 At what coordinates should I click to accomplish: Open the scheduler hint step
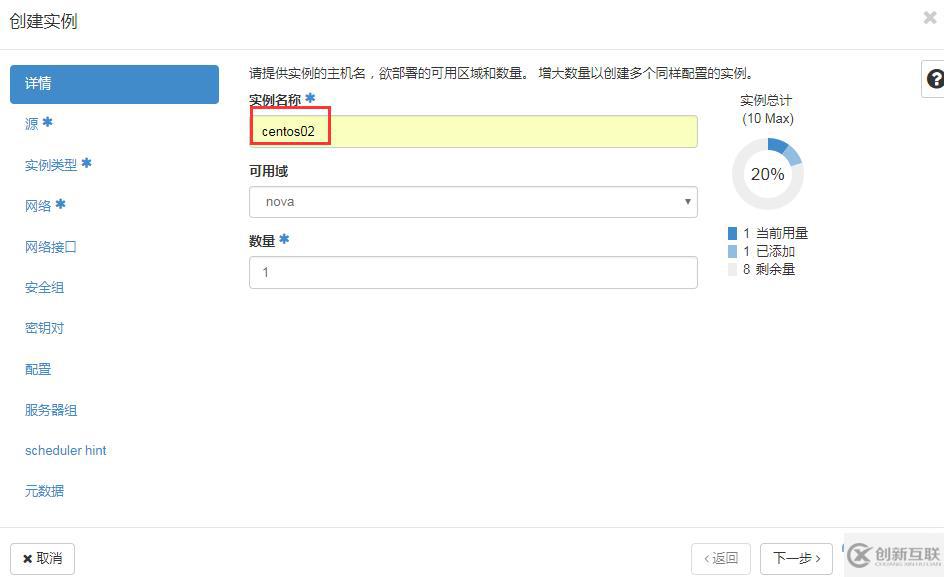click(66, 451)
